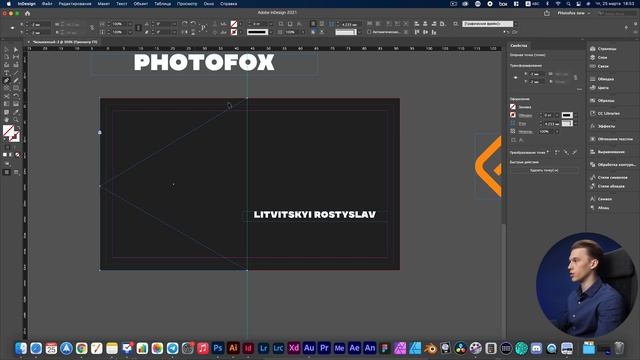
Task: Click the Заливка link in Properties
Action: [x=525, y=107]
